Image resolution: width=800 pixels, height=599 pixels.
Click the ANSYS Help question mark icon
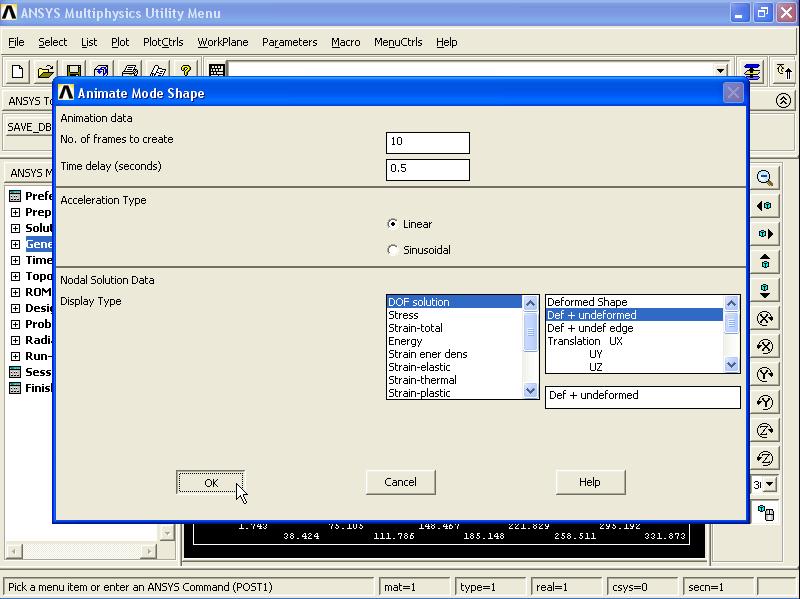[186, 71]
